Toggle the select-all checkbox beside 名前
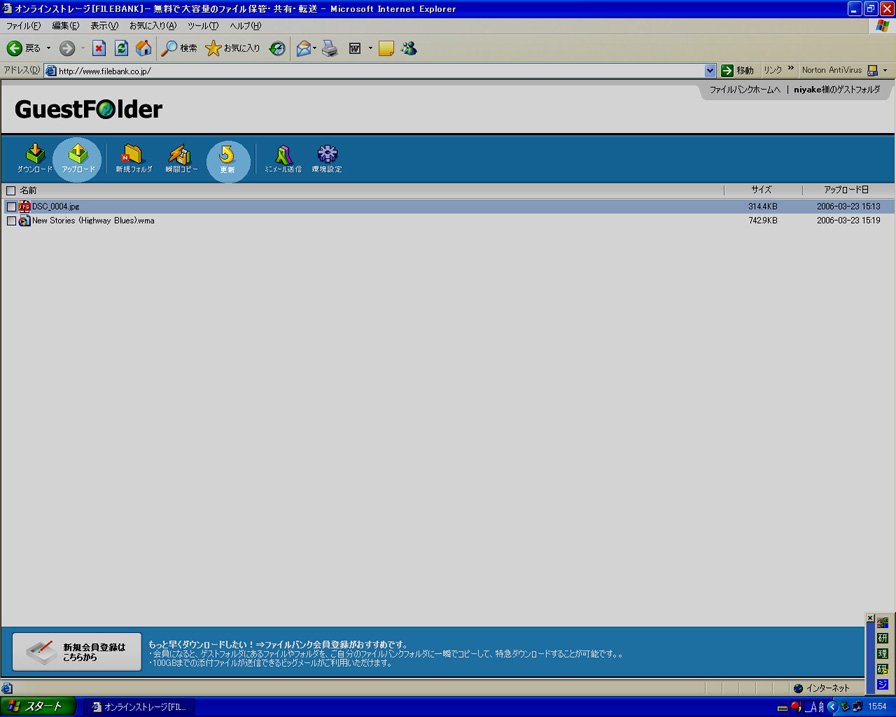The height and width of the screenshot is (717, 896). [x=11, y=190]
